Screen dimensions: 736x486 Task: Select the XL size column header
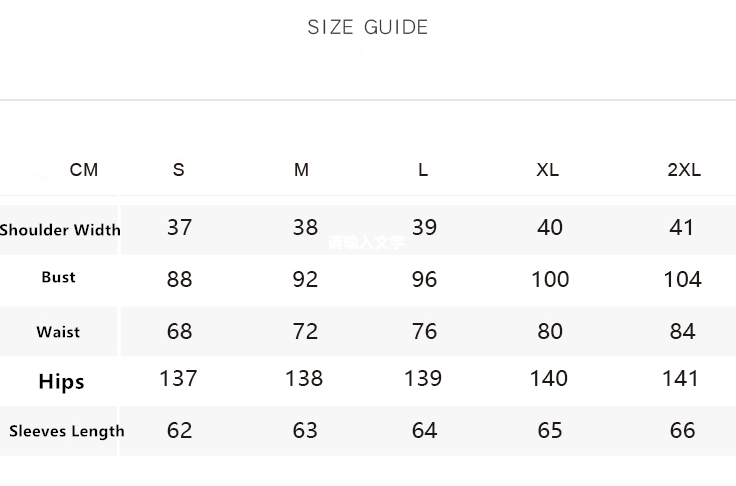coord(548,170)
